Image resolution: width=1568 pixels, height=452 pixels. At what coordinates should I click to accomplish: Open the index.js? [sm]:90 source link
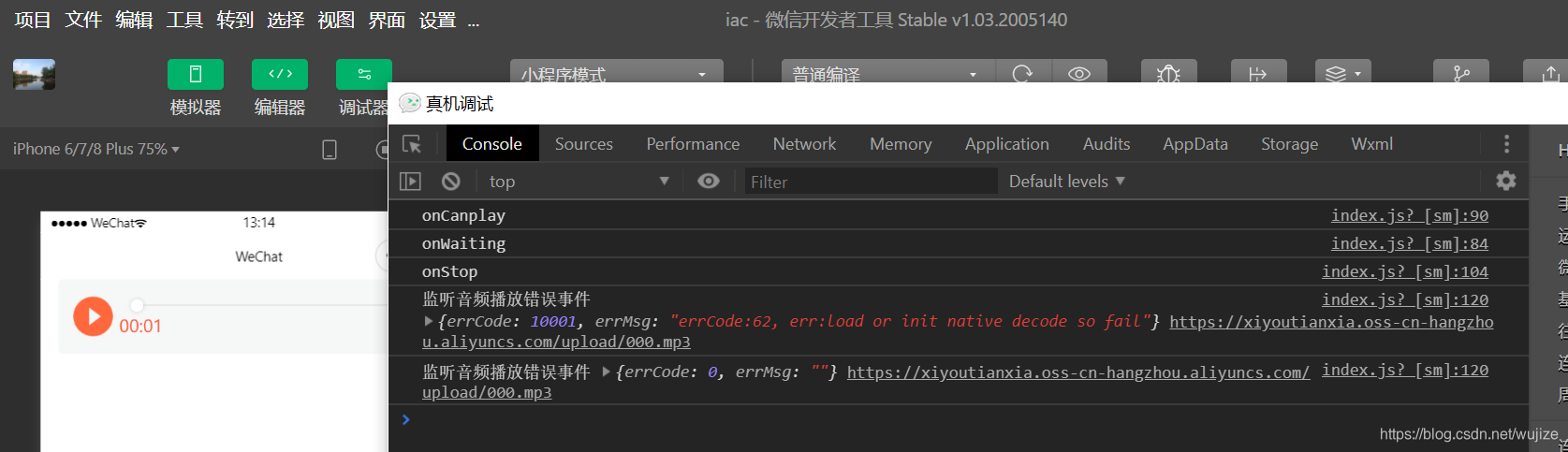click(1410, 215)
